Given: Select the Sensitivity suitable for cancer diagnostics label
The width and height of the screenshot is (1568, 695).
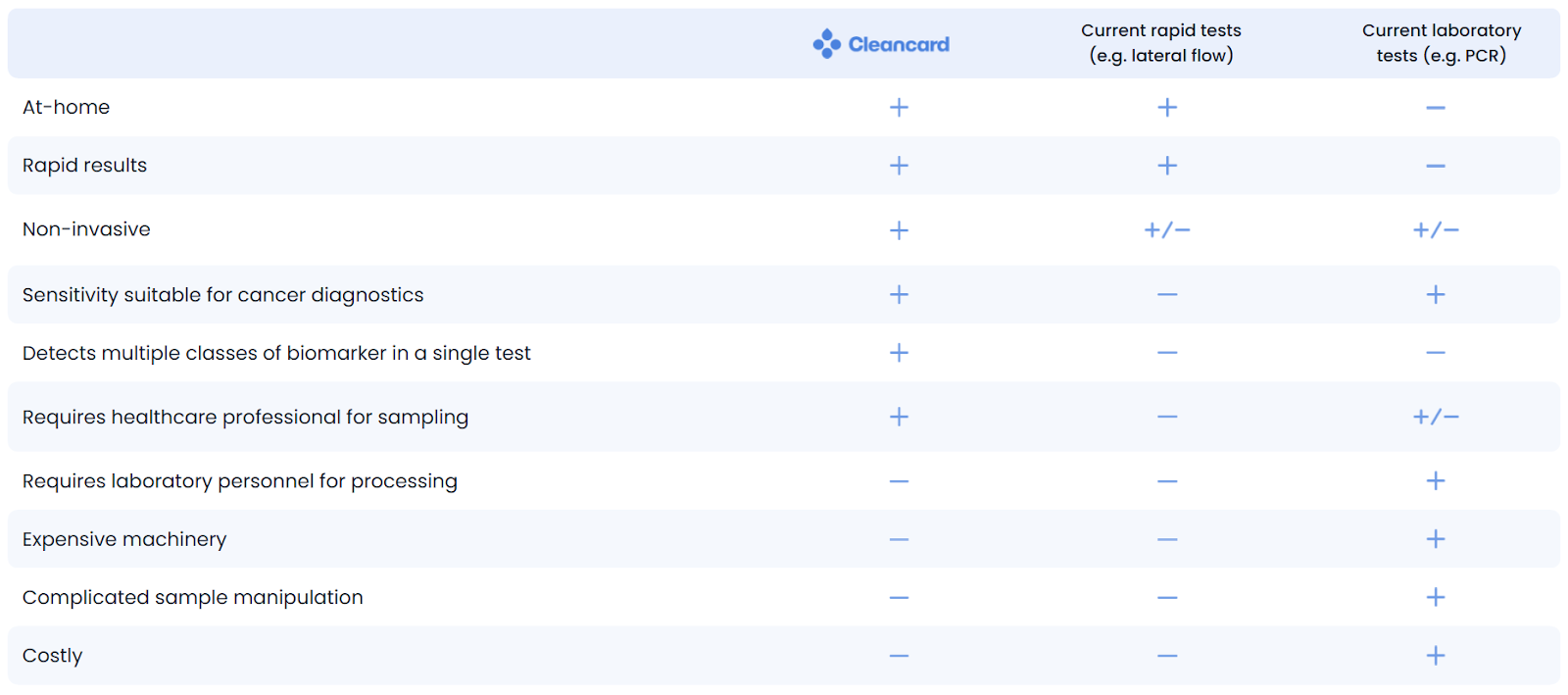Looking at the screenshot, I should click(222, 295).
